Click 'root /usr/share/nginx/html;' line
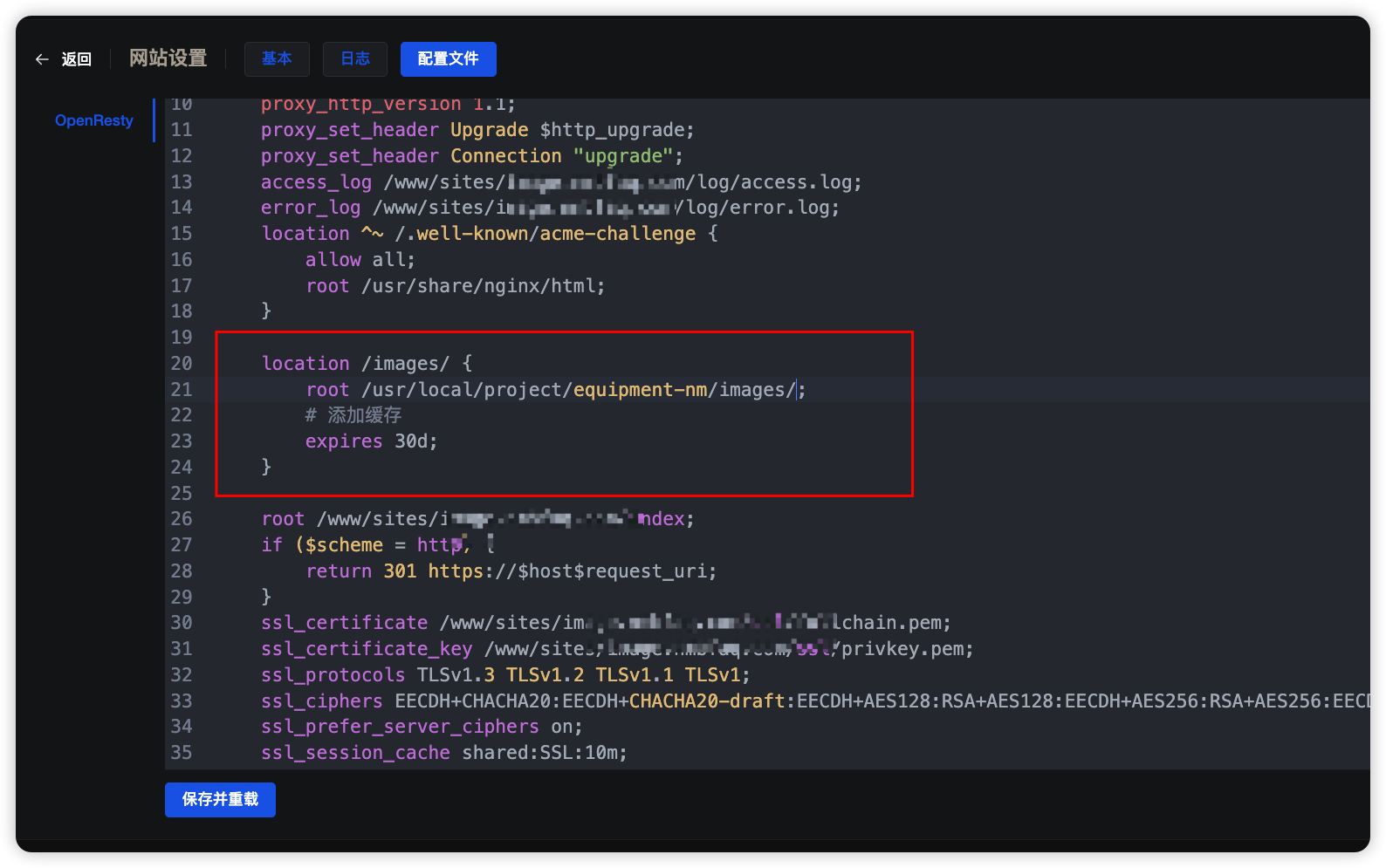 tap(455, 286)
